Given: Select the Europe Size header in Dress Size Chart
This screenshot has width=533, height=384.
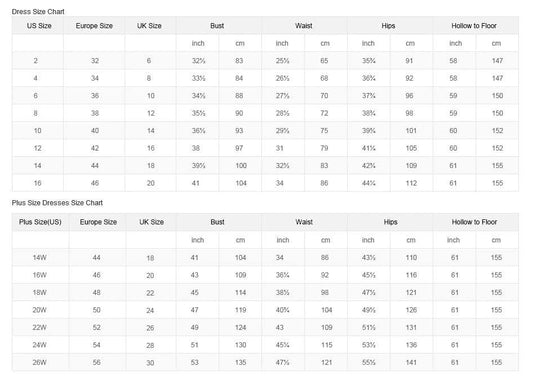Looking at the screenshot, I should tap(94, 26).
